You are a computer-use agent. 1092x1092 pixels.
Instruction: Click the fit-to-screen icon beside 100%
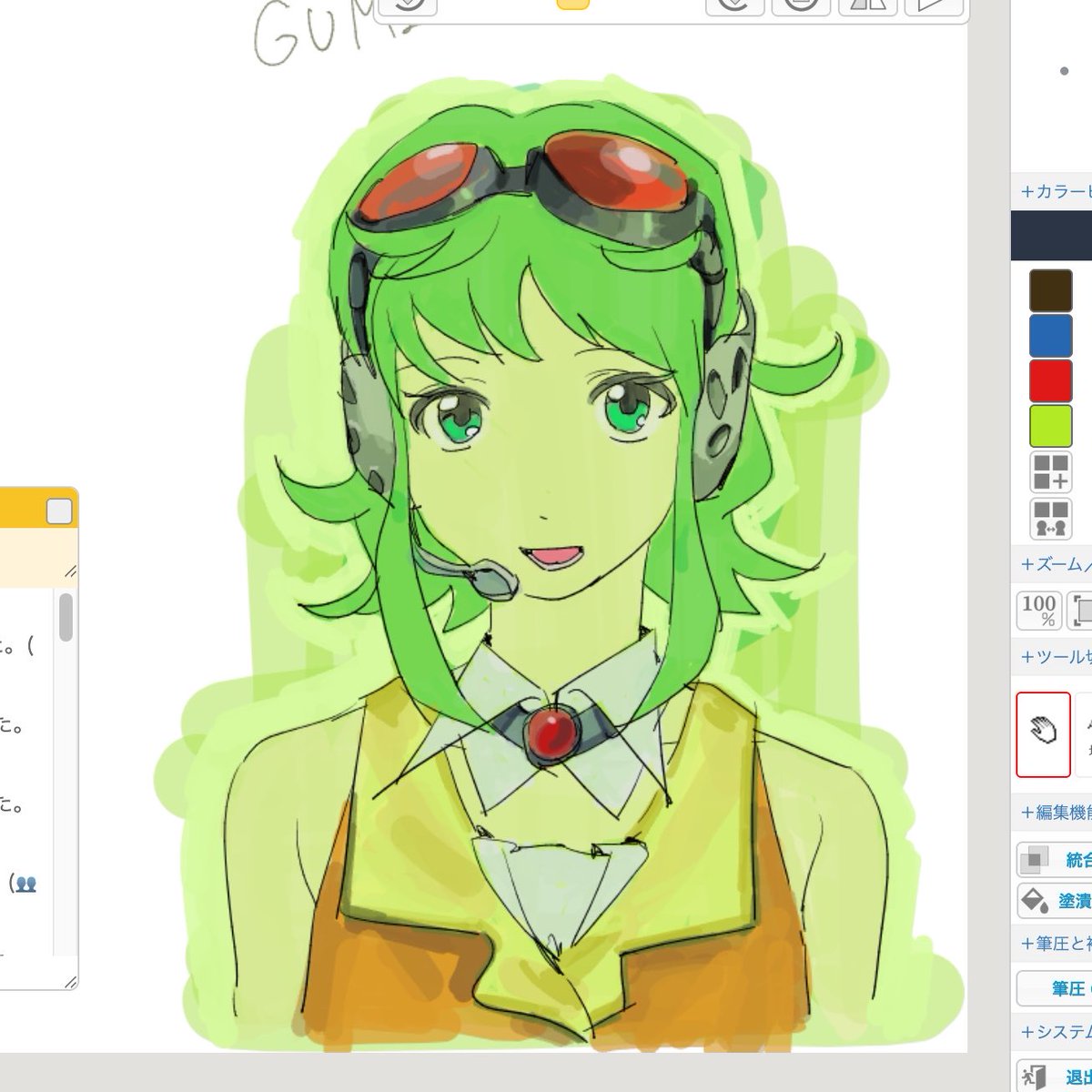coord(1078,610)
